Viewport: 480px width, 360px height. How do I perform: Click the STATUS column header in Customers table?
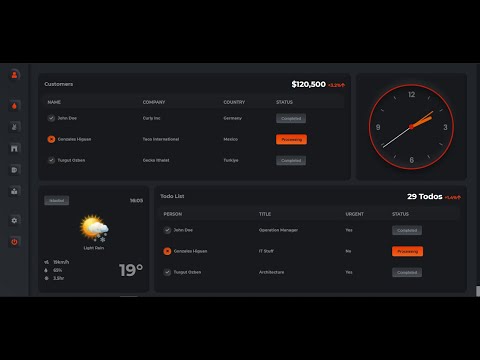pos(284,102)
